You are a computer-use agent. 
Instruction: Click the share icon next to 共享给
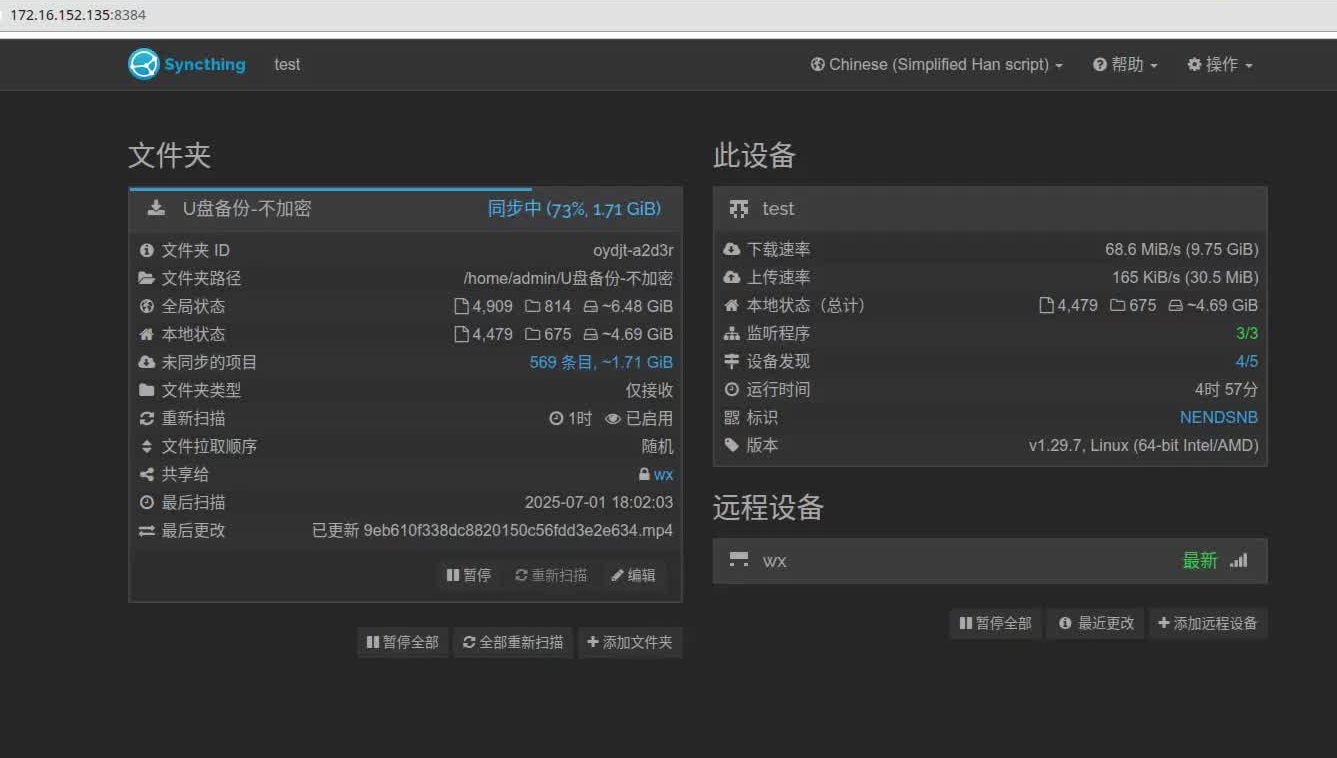pos(147,474)
